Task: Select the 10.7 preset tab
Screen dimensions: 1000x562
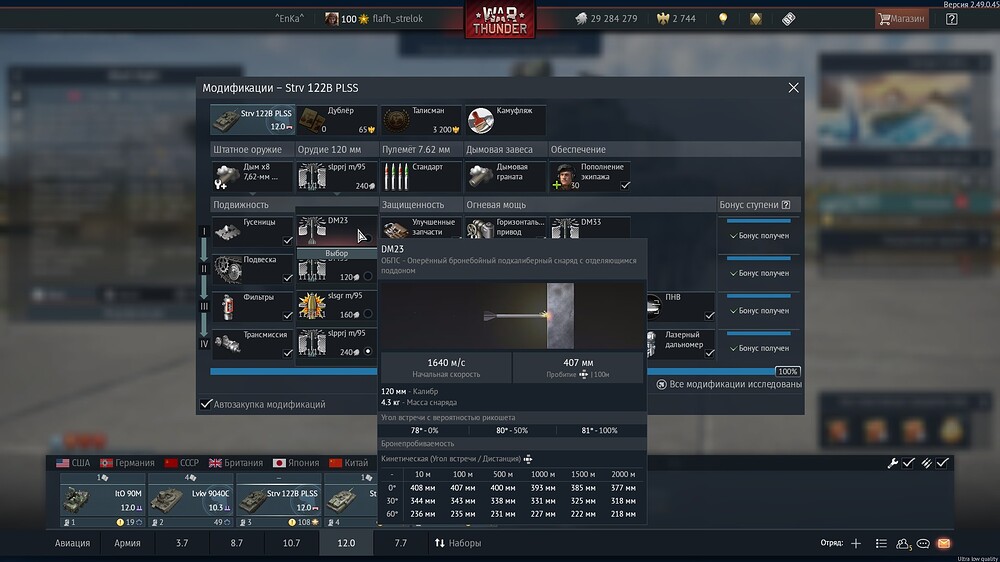Action: [x=291, y=543]
